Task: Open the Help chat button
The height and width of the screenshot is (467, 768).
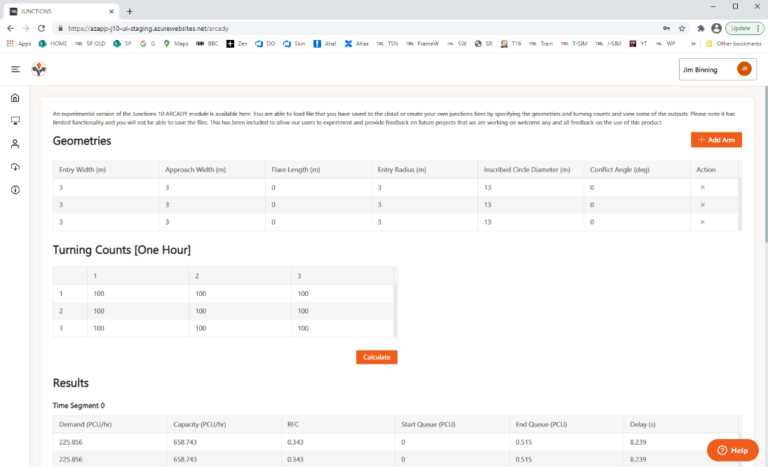Action: (x=732, y=450)
